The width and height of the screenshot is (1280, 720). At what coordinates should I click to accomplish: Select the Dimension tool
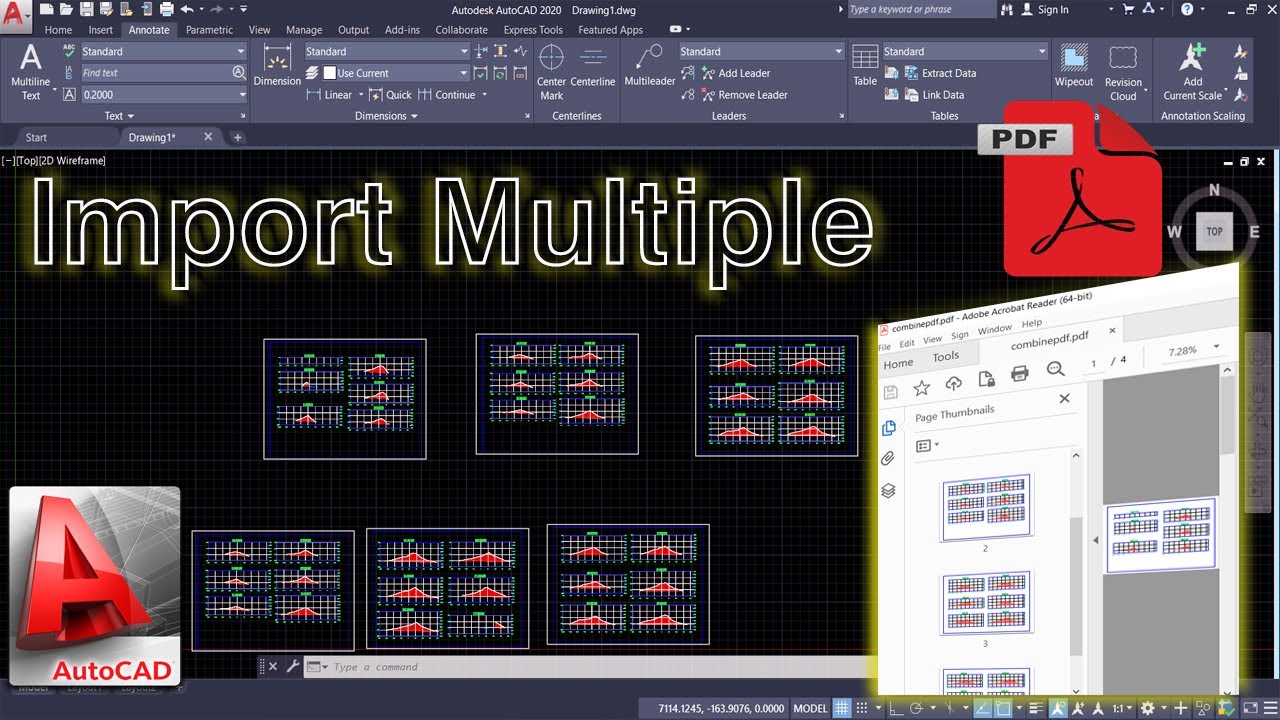click(x=277, y=66)
